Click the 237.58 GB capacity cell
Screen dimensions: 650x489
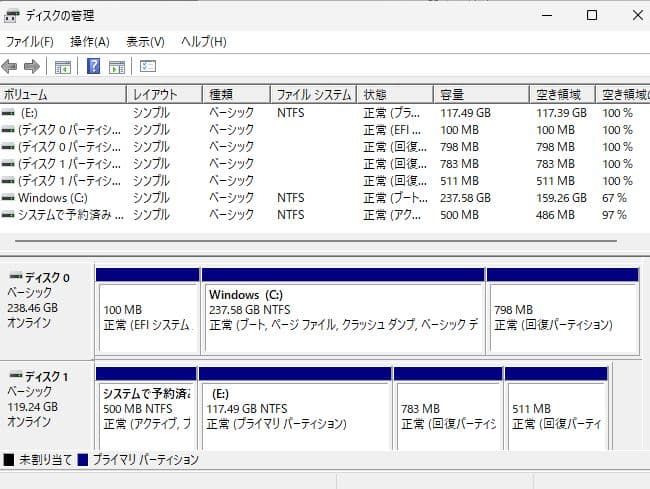[465, 198]
